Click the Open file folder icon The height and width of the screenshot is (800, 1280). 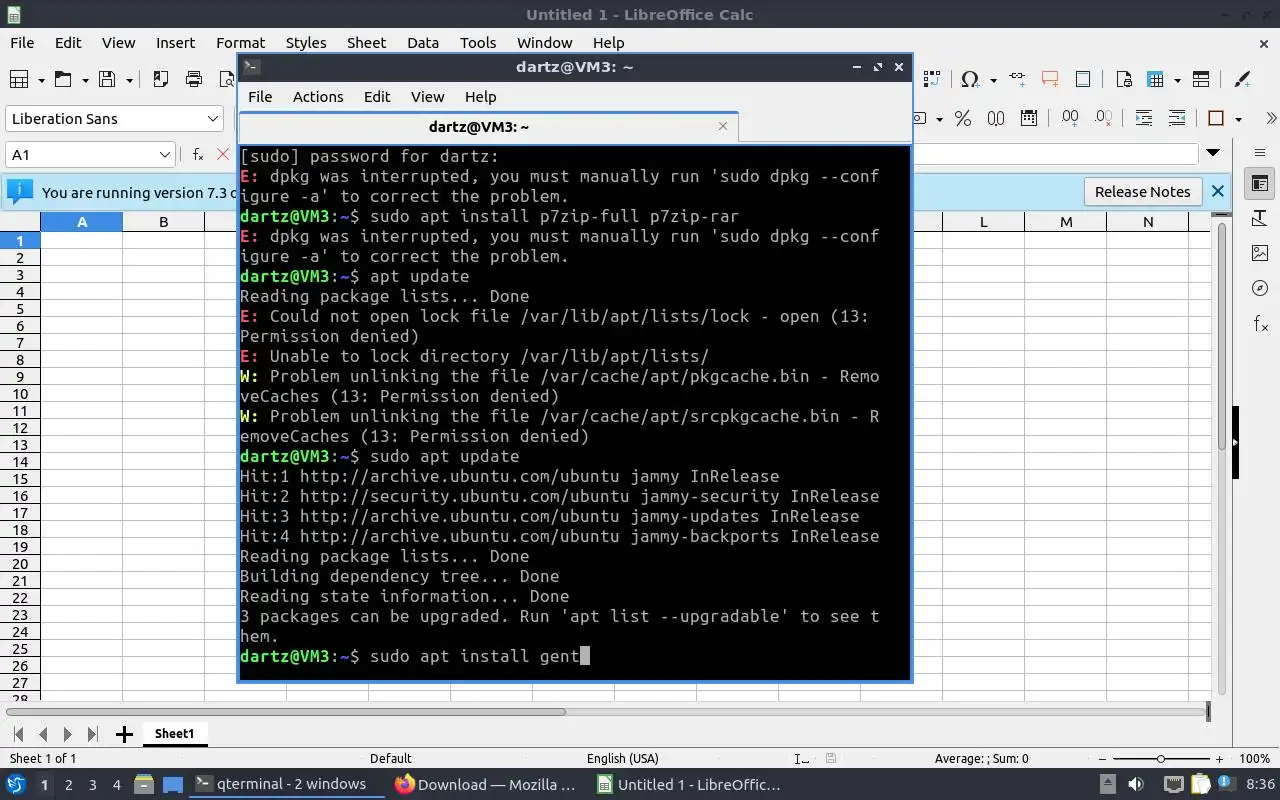pos(63,80)
